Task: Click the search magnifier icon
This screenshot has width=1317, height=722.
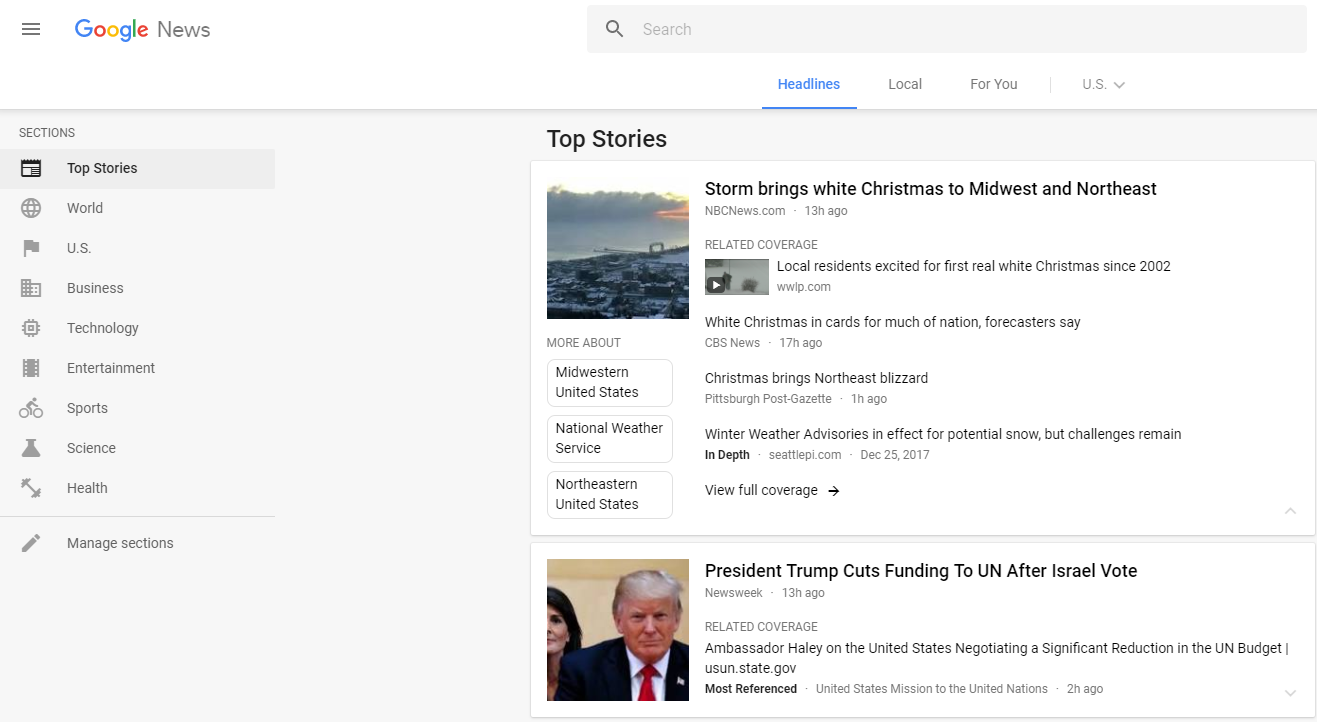Action: [615, 29]
